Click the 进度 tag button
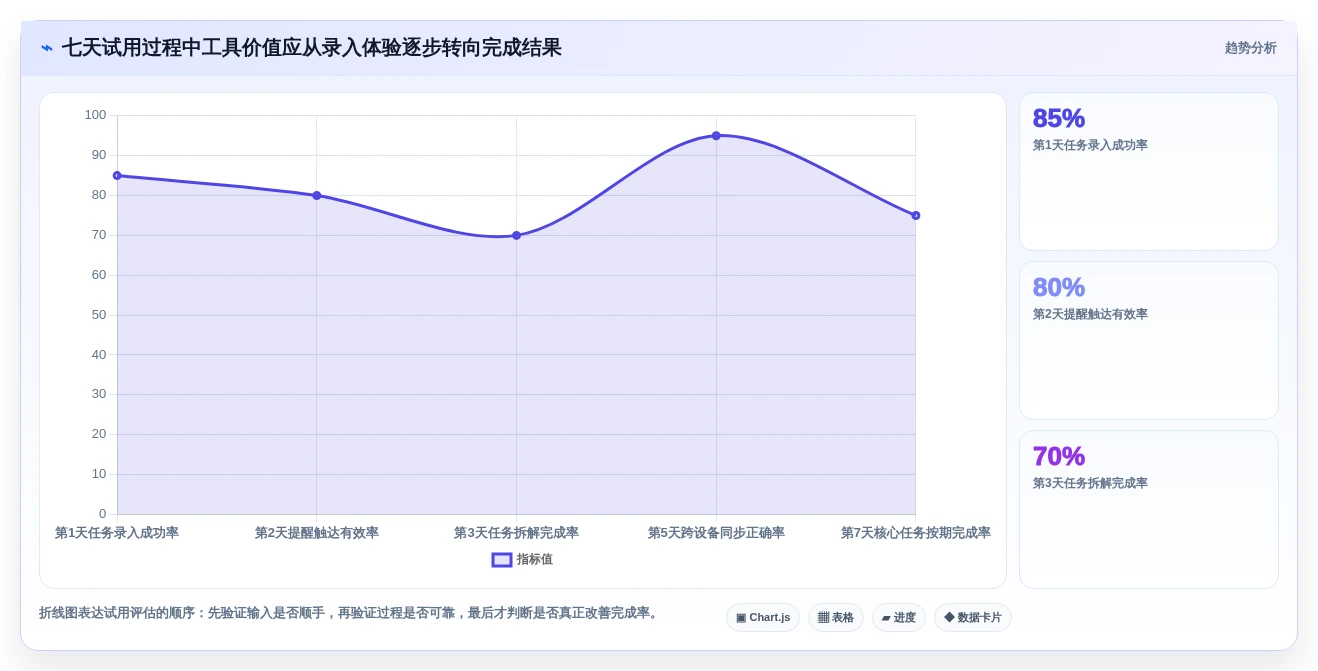The width and height of the screenshot is (1318, 671). [x=899, y=618]
